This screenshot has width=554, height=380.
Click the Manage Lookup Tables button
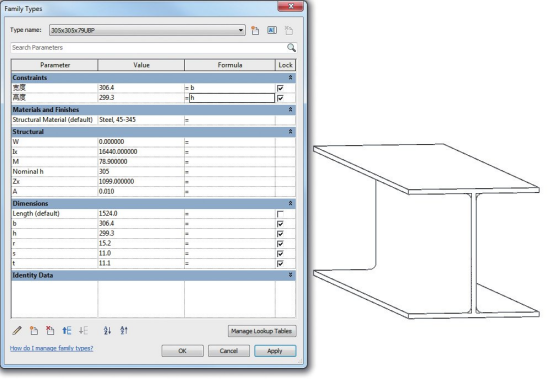pos(262,331)
